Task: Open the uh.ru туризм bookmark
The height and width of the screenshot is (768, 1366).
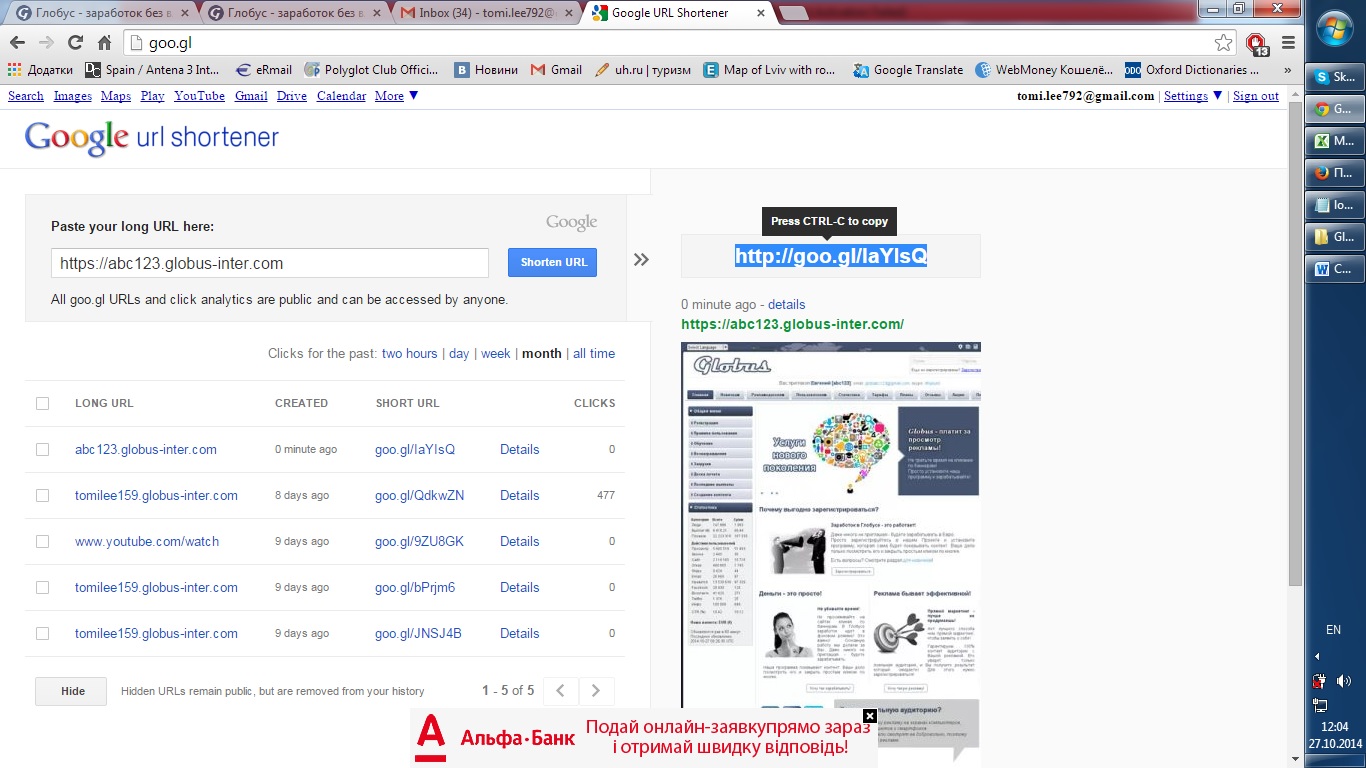Action: [643, 70]
